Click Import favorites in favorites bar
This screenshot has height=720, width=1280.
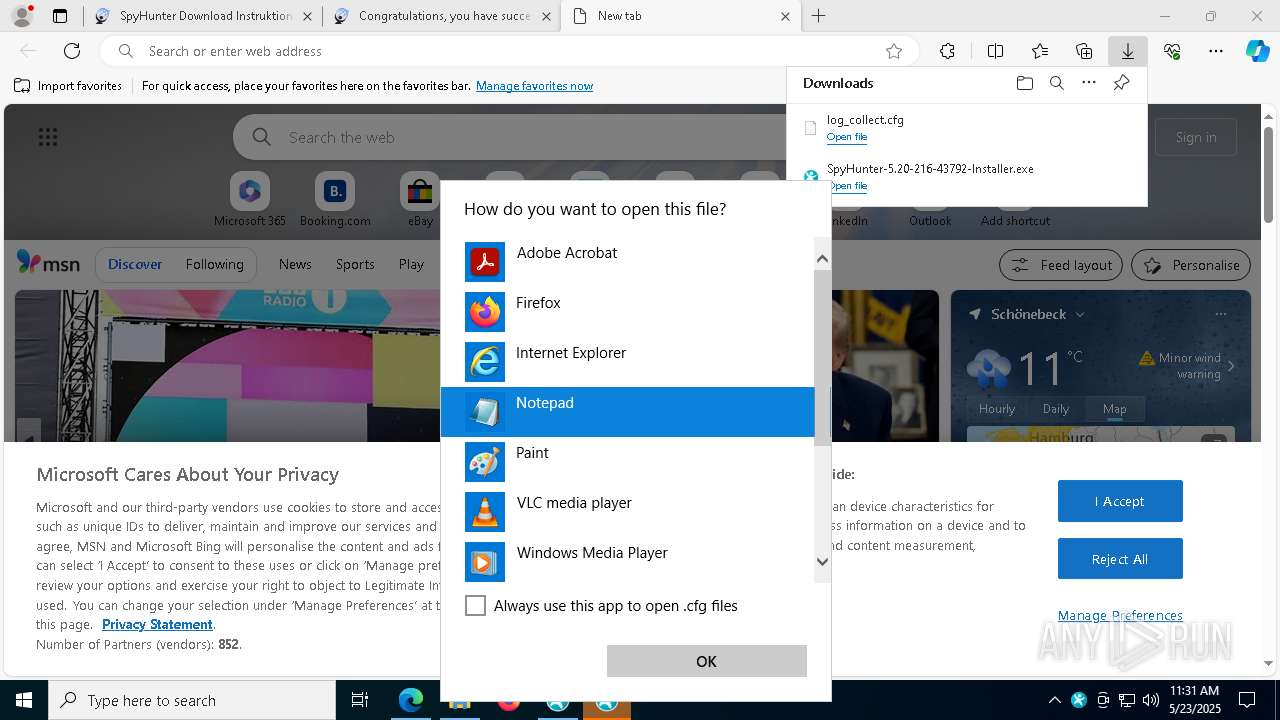[x=68, y=86]
